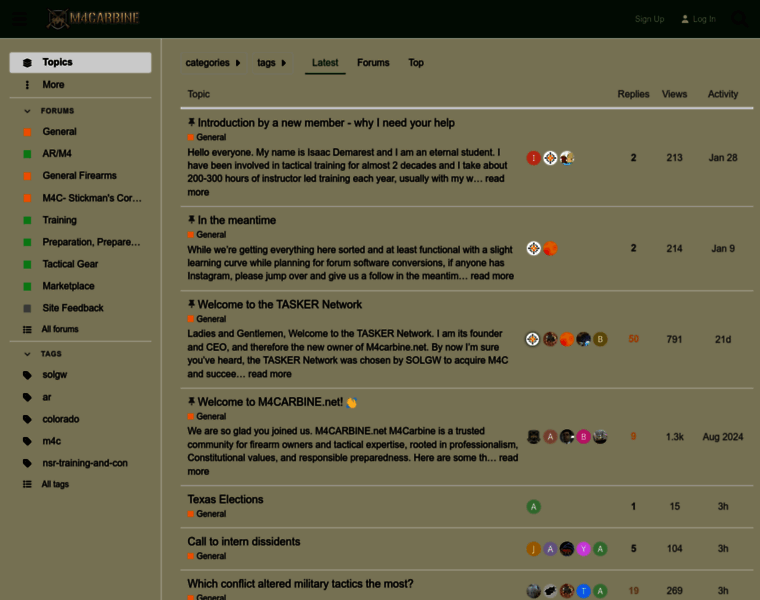760x600 pixels.
Task: Collapse the Tags sidebar section
Action: 28,354
